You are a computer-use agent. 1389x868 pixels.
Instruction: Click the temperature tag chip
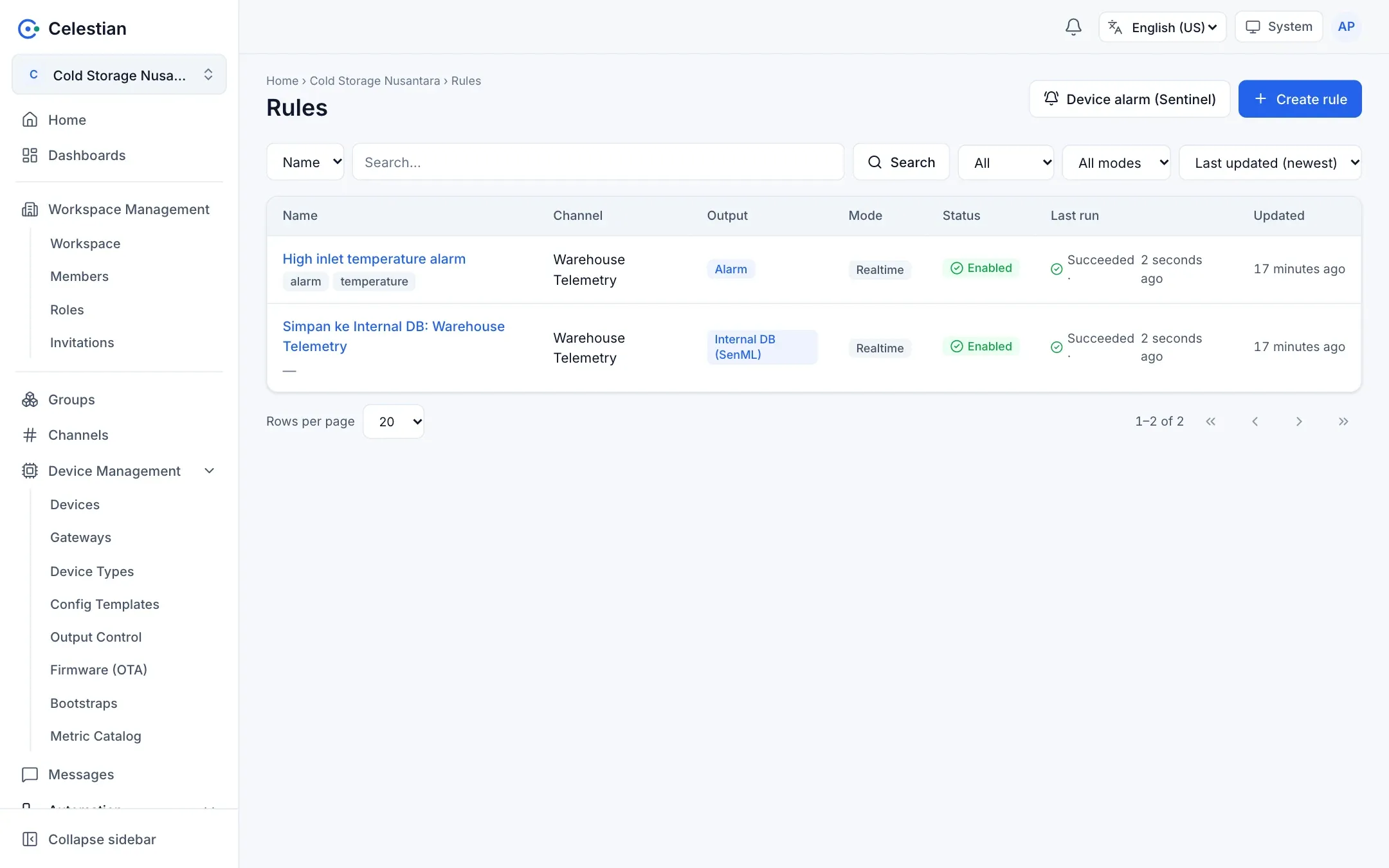click(374, 282)
